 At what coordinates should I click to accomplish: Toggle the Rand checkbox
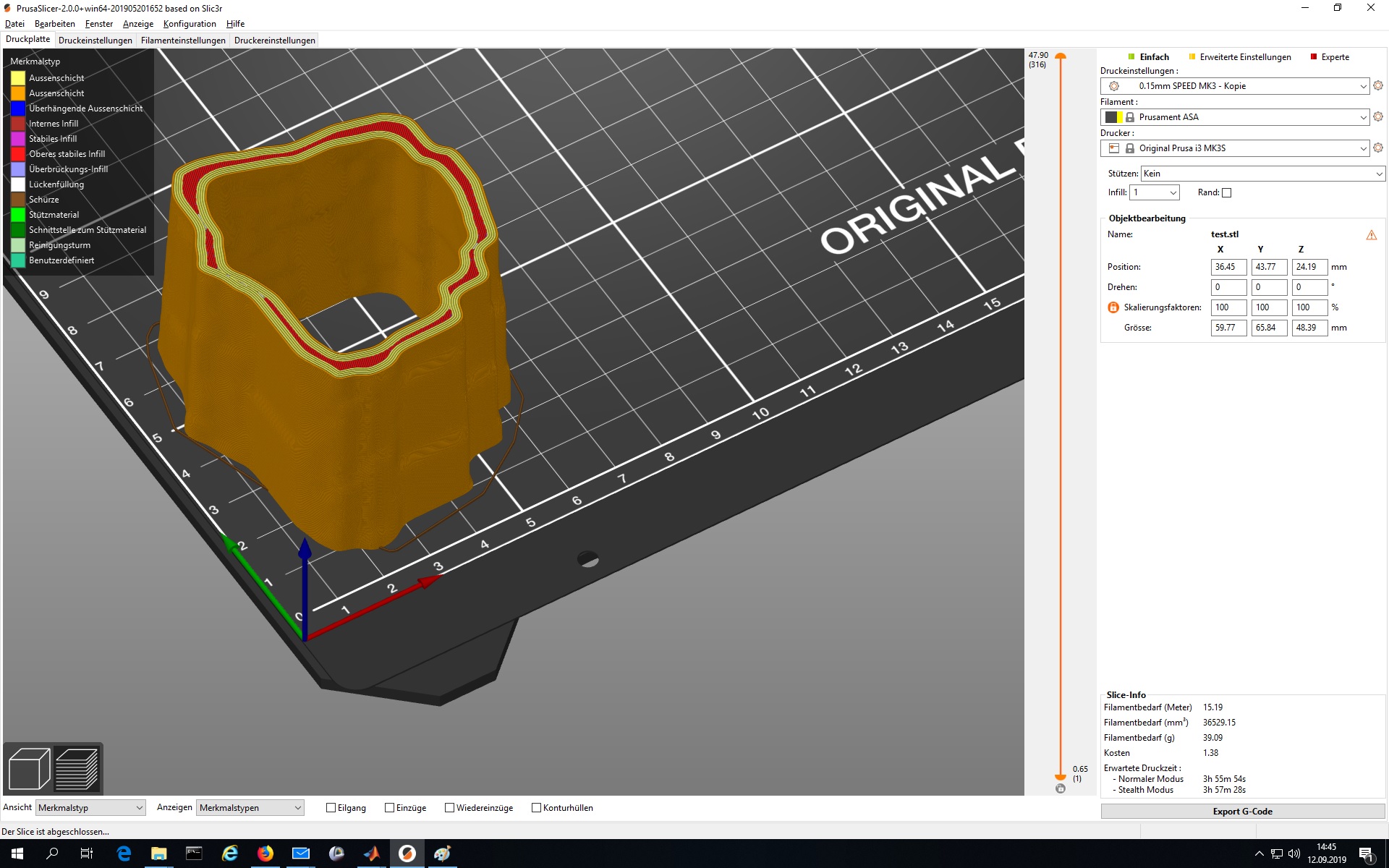click(1226, 192)
